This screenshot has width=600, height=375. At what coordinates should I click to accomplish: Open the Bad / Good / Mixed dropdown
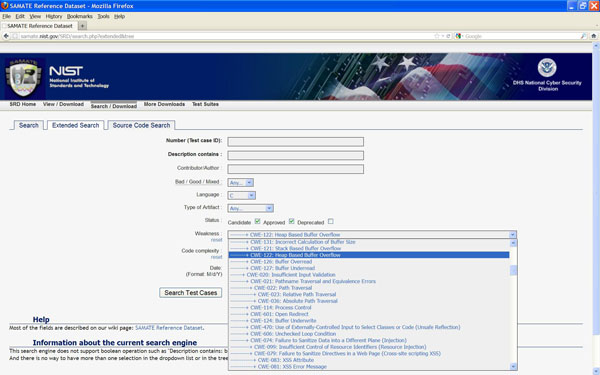click(x=241, y=183)
